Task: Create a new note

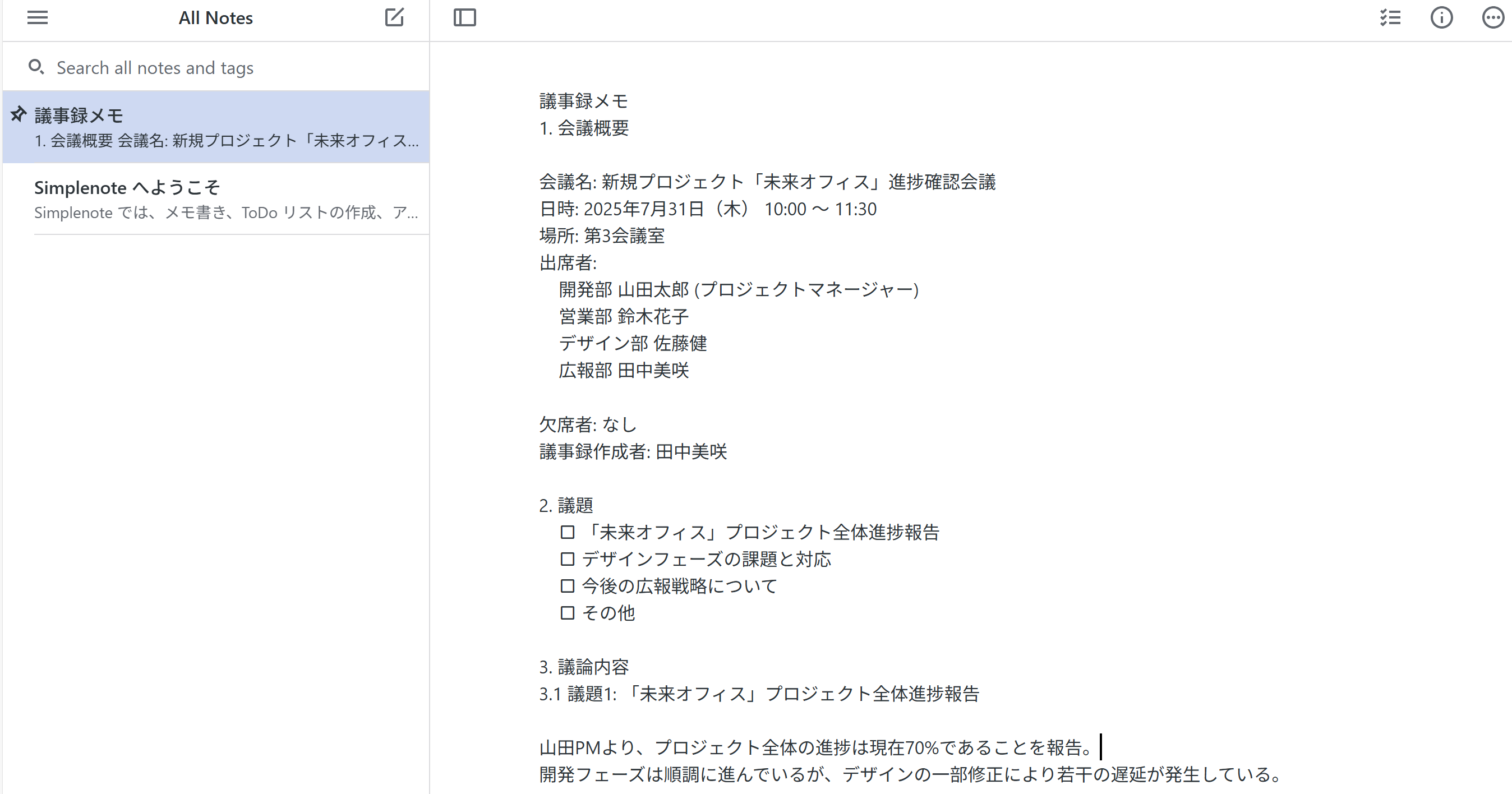Action: [x=395, y=17]
